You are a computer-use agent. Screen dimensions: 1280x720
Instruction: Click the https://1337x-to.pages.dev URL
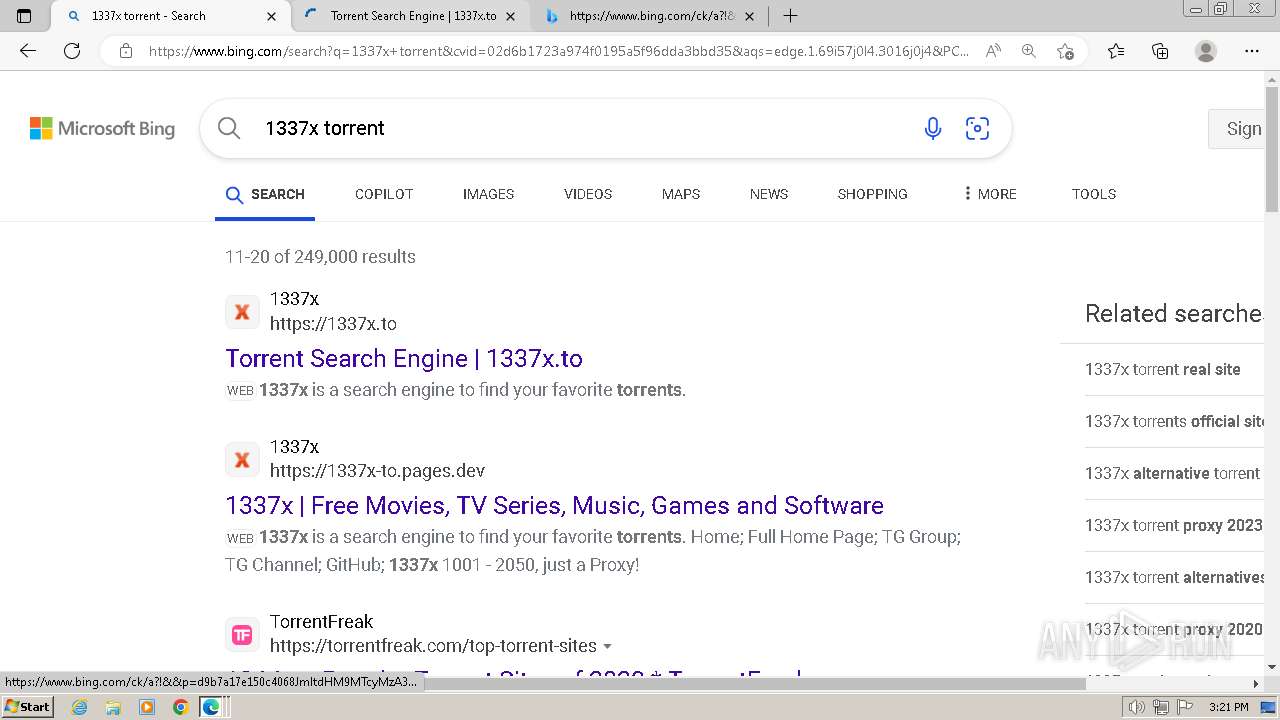[377, 471]
